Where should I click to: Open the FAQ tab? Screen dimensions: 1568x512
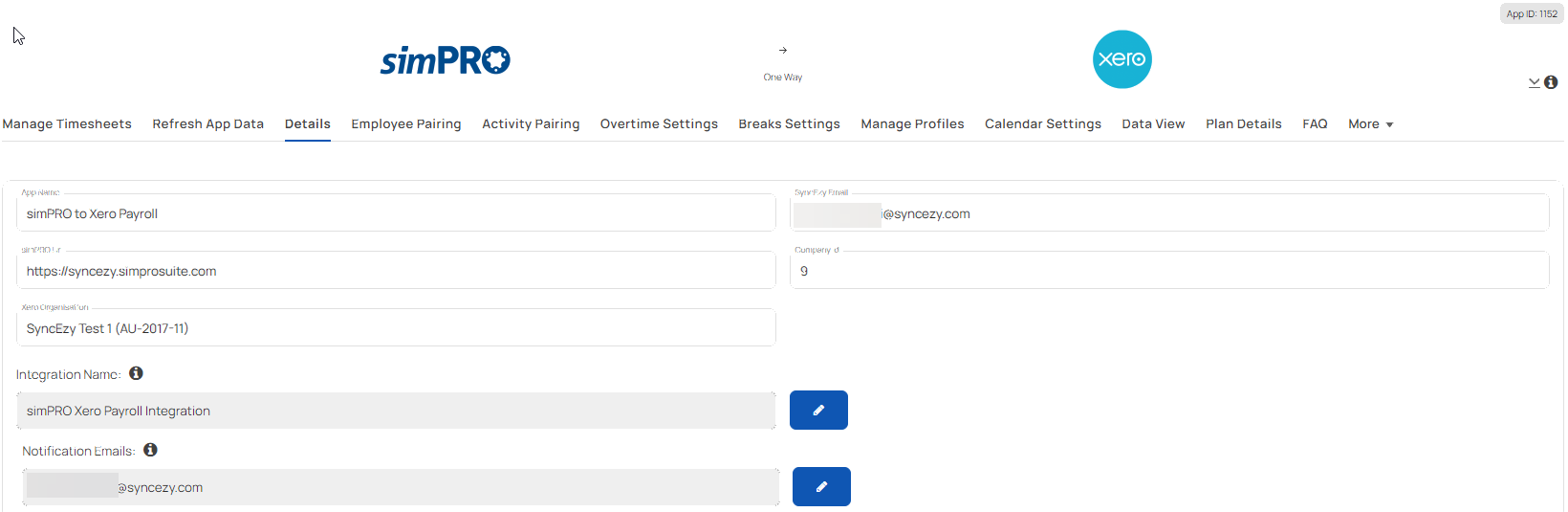tap(1315, 123)
